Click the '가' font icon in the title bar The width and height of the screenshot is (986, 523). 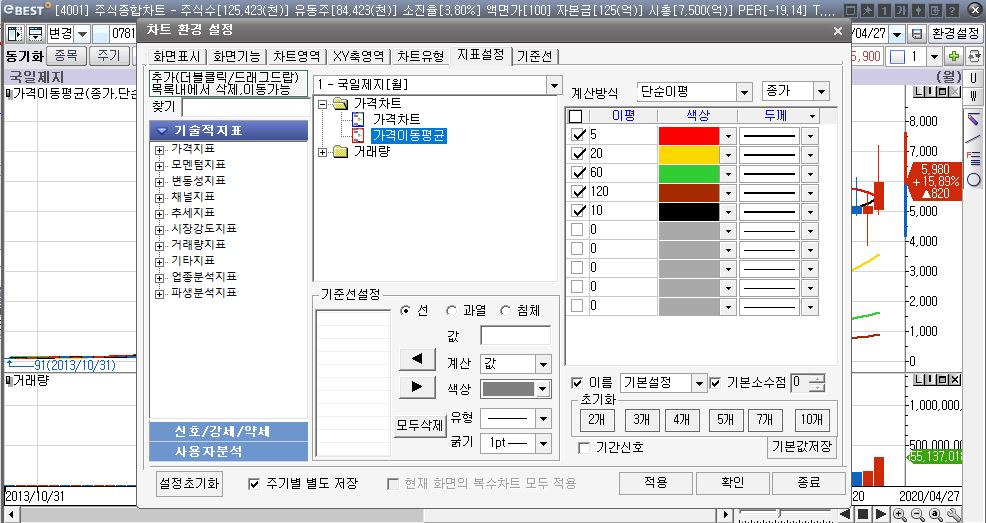pyautogui.click(x=901, y=11)
